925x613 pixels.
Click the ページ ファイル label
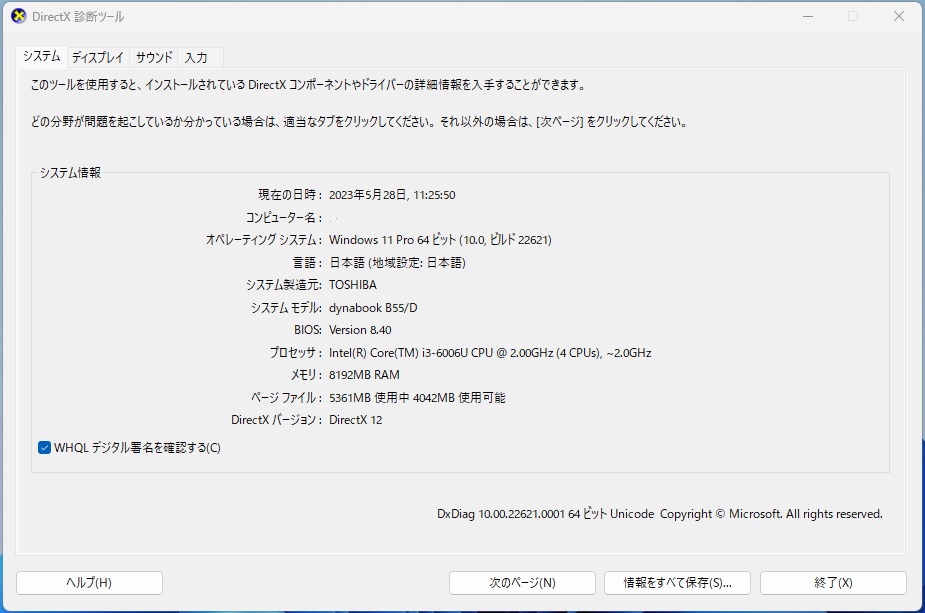coord(287,398)
